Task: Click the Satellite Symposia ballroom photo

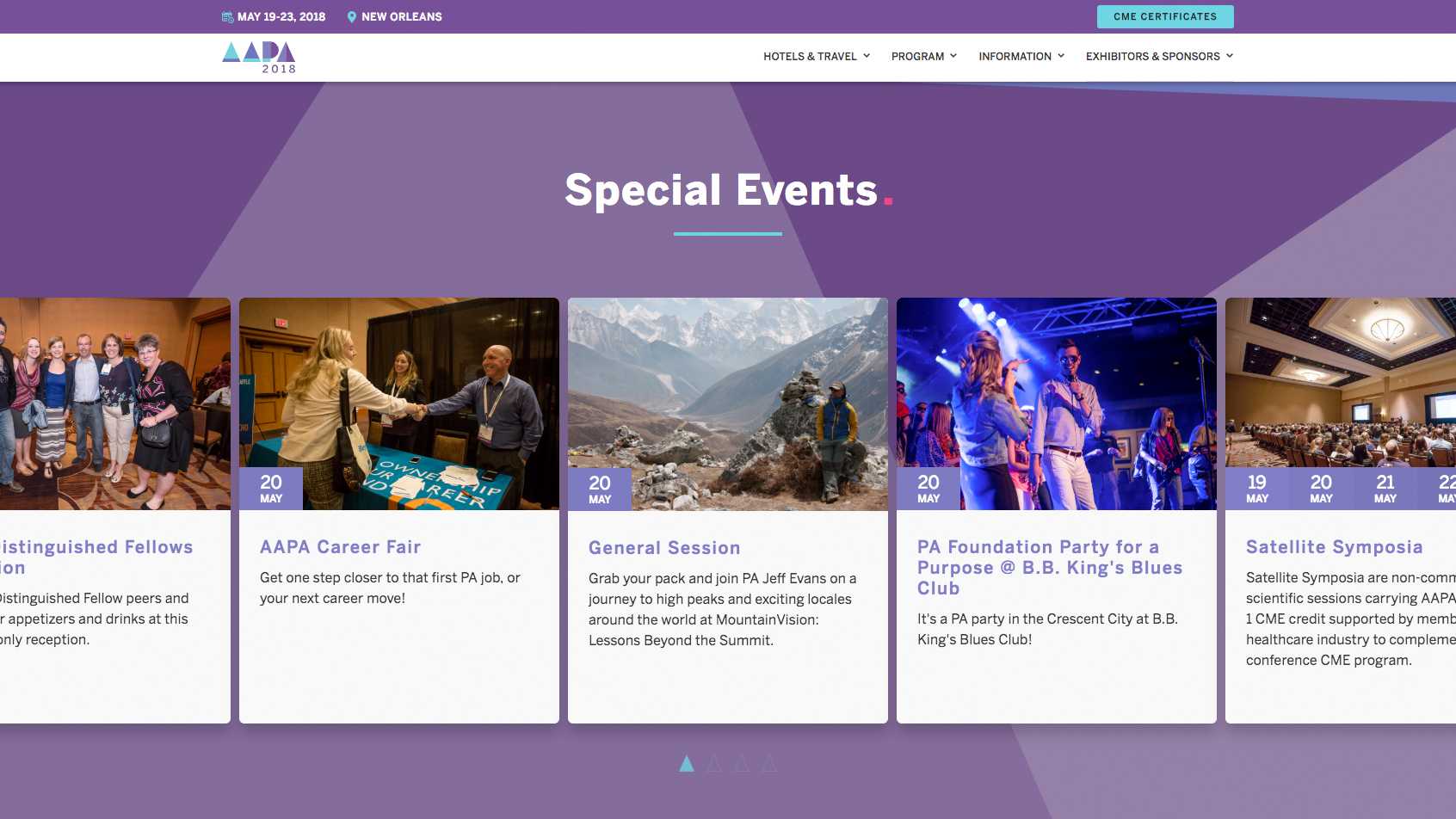Action: (1341, 383)
